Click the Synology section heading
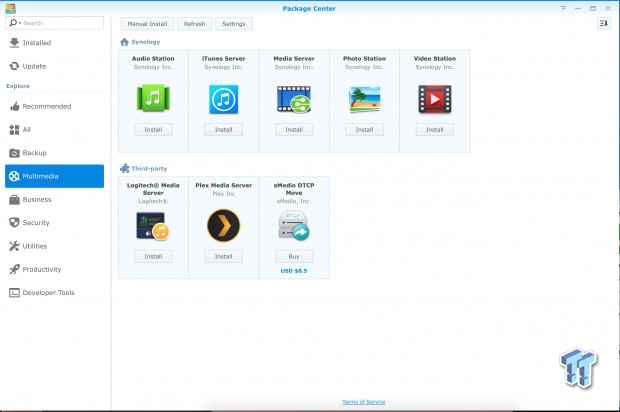 point(146,42)
